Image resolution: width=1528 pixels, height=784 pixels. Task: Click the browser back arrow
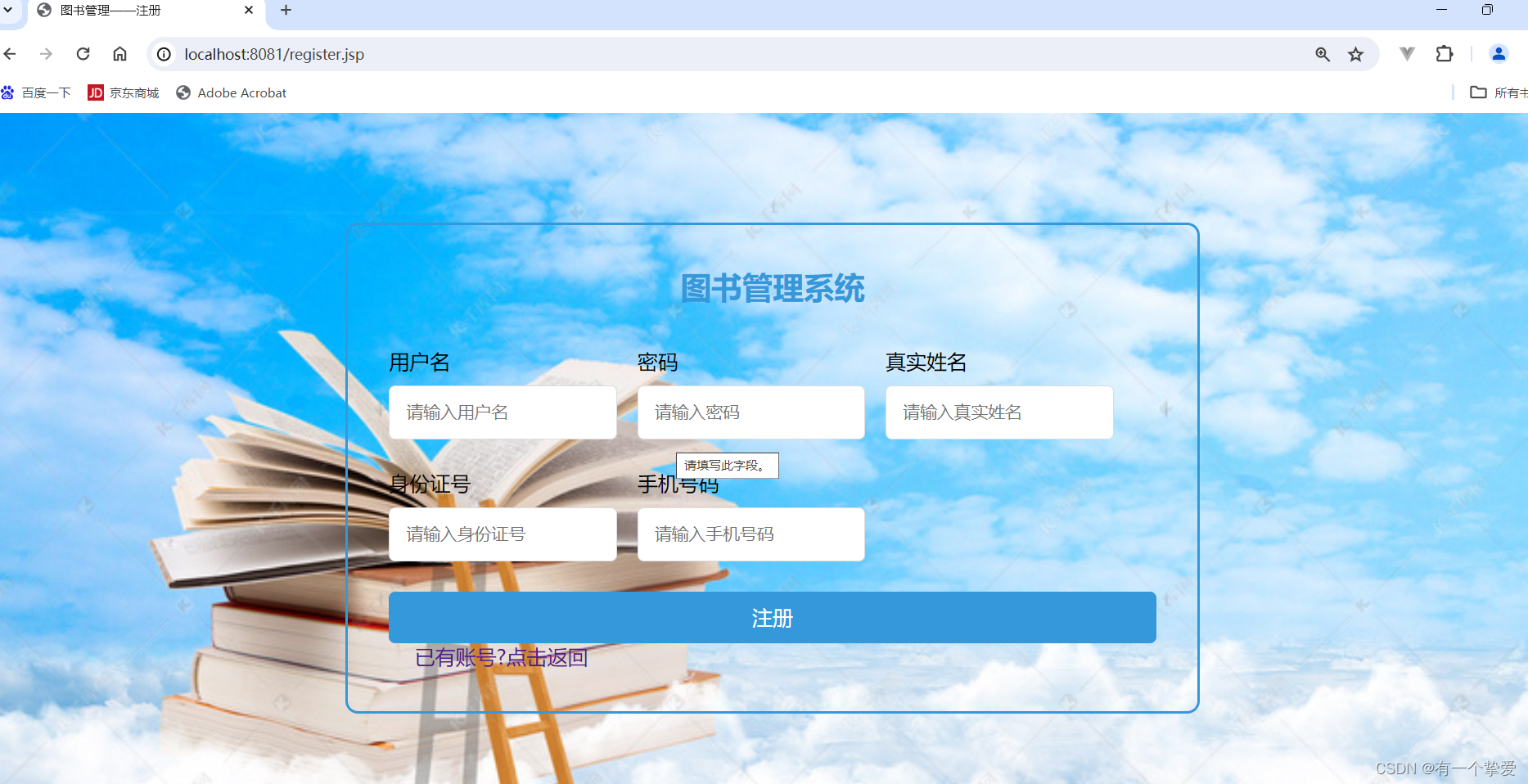10,54
